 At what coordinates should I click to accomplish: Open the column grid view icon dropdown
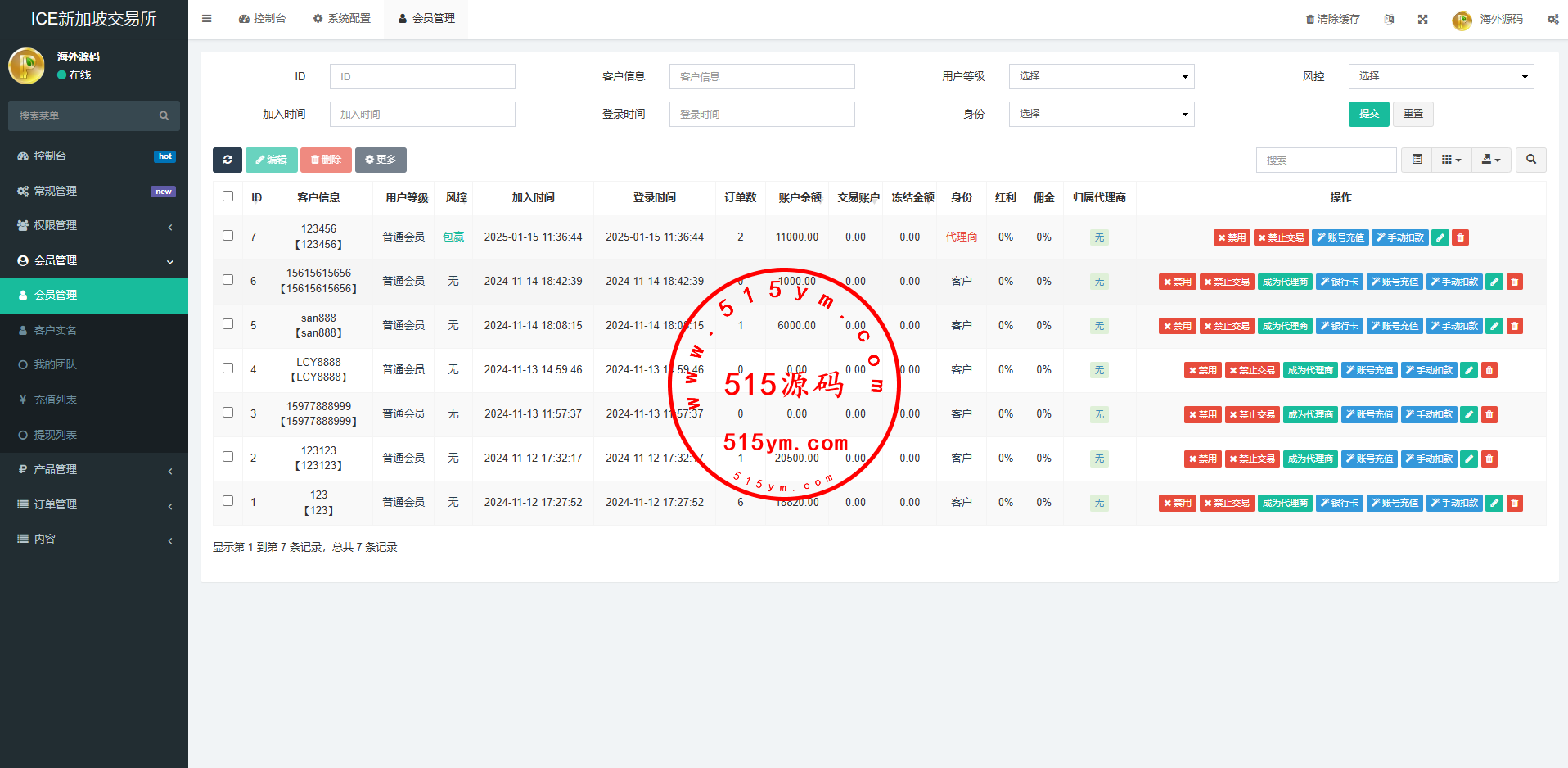(x=1451, y=160)
